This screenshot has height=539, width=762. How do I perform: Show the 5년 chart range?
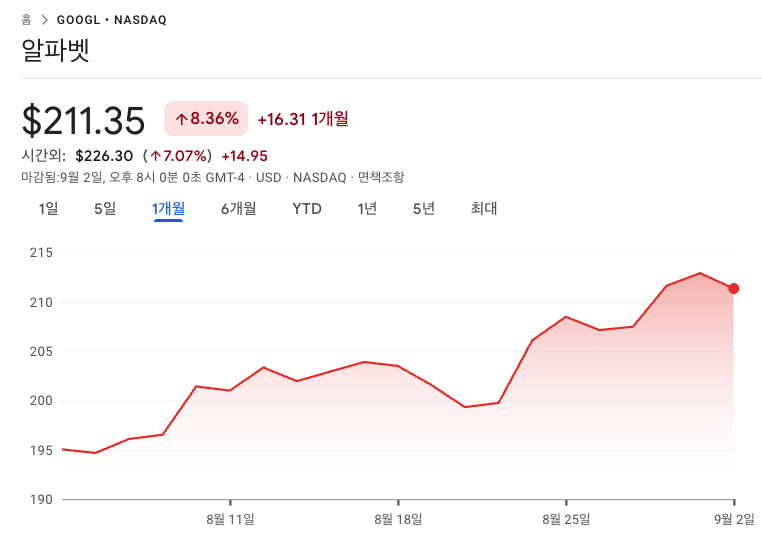[x=423, y=209]
